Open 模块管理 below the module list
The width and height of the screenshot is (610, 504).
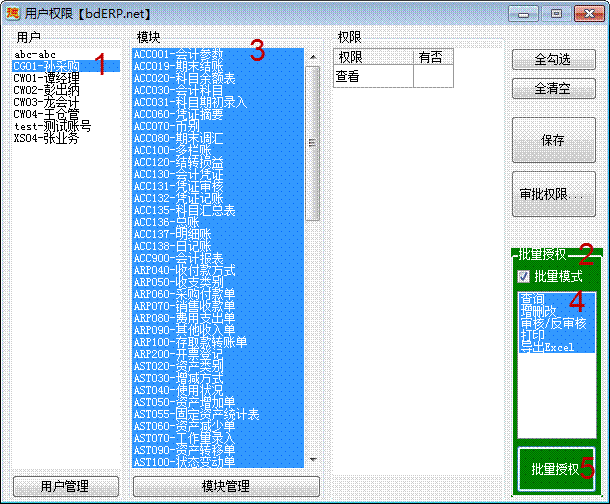point(225,487)
